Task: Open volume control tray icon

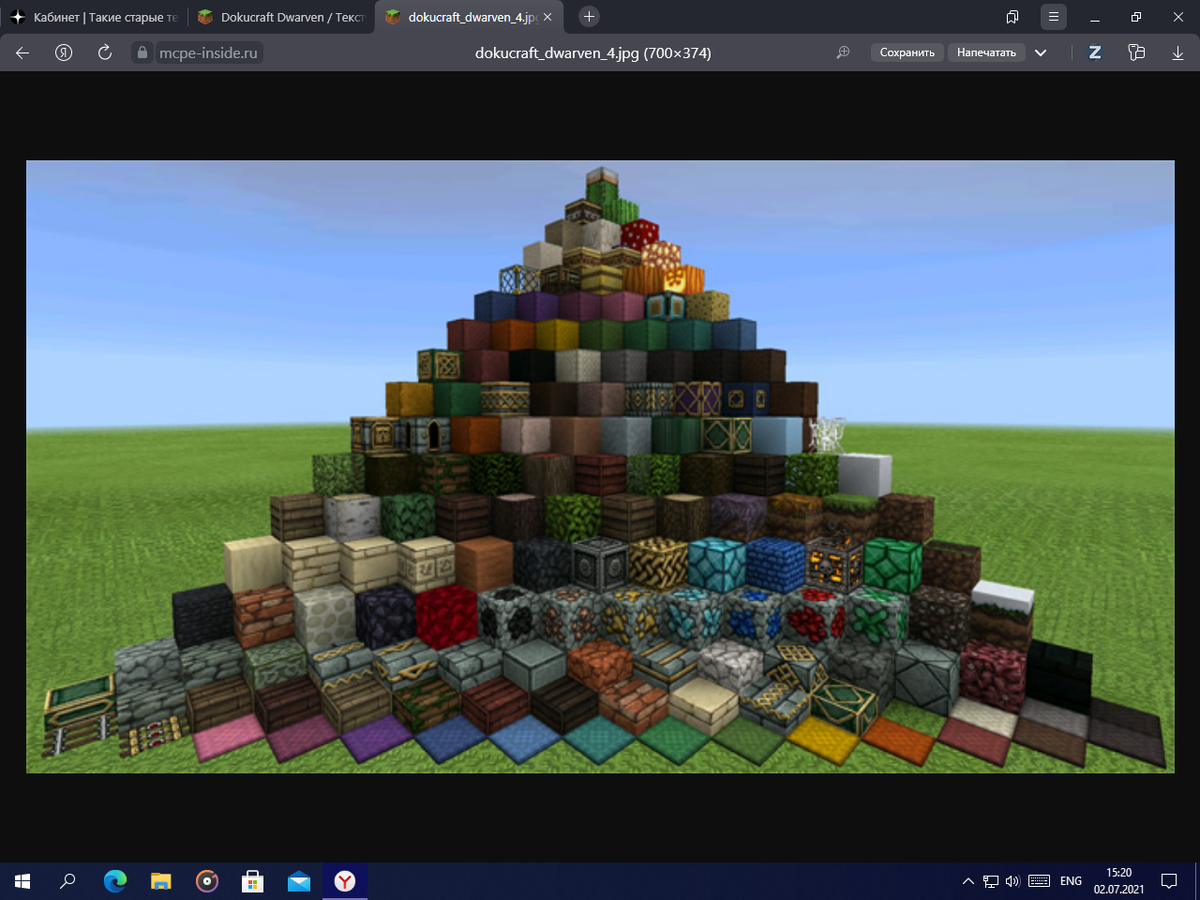Action: [1013, 881]
